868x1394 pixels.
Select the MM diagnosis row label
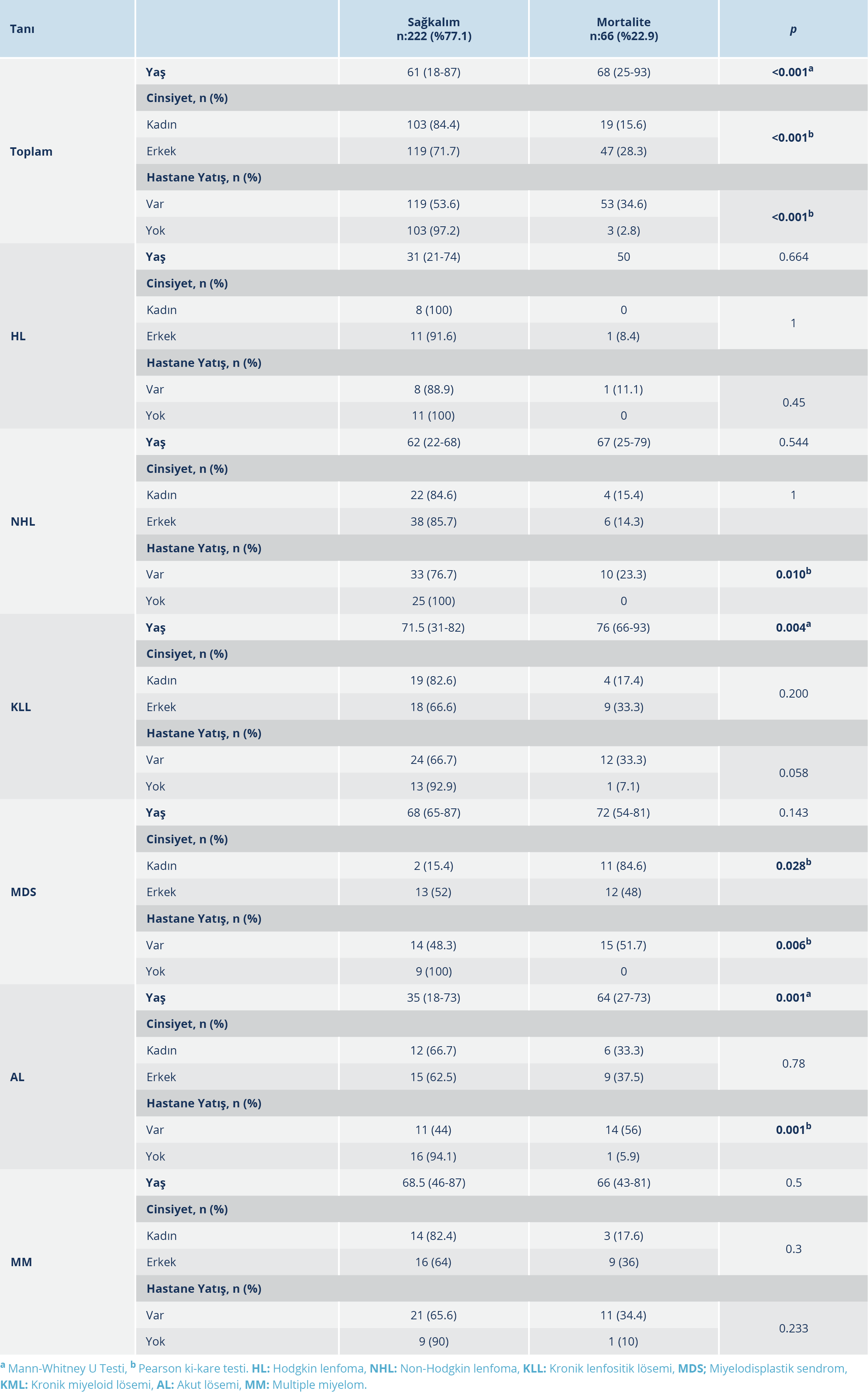21,1262
